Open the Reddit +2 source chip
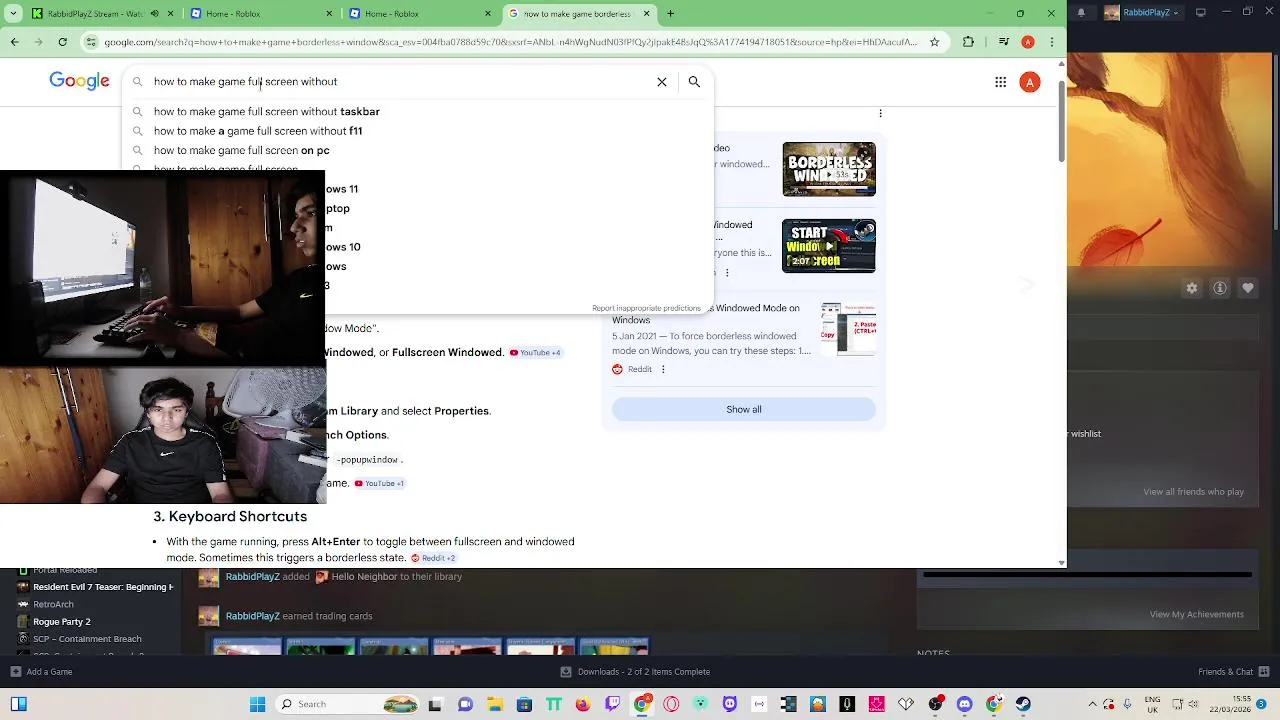Image resolution: width=1280 pixels, height=720 pixels. tap(433, 558)
